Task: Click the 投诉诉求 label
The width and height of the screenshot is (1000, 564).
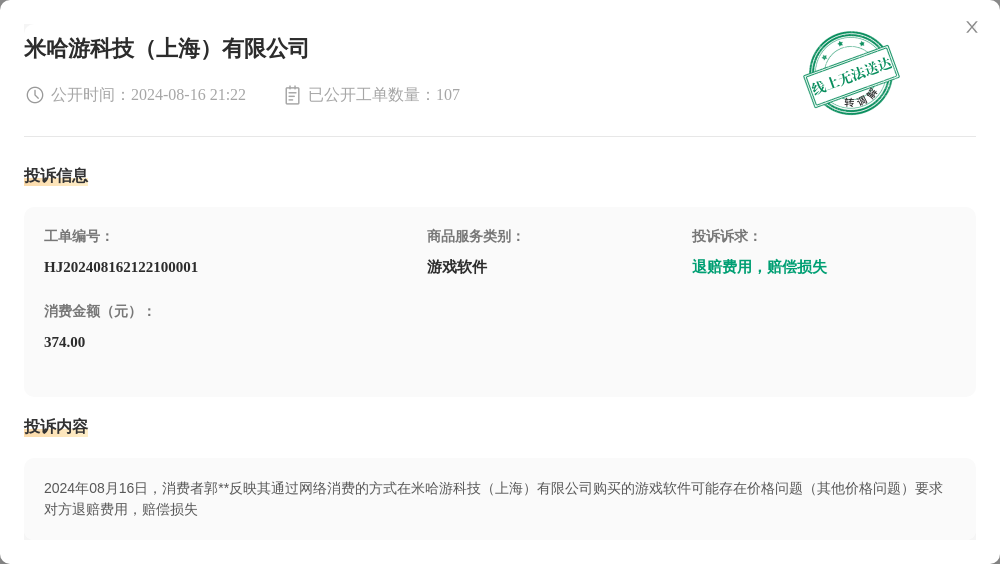Action: tap(726, 237)
